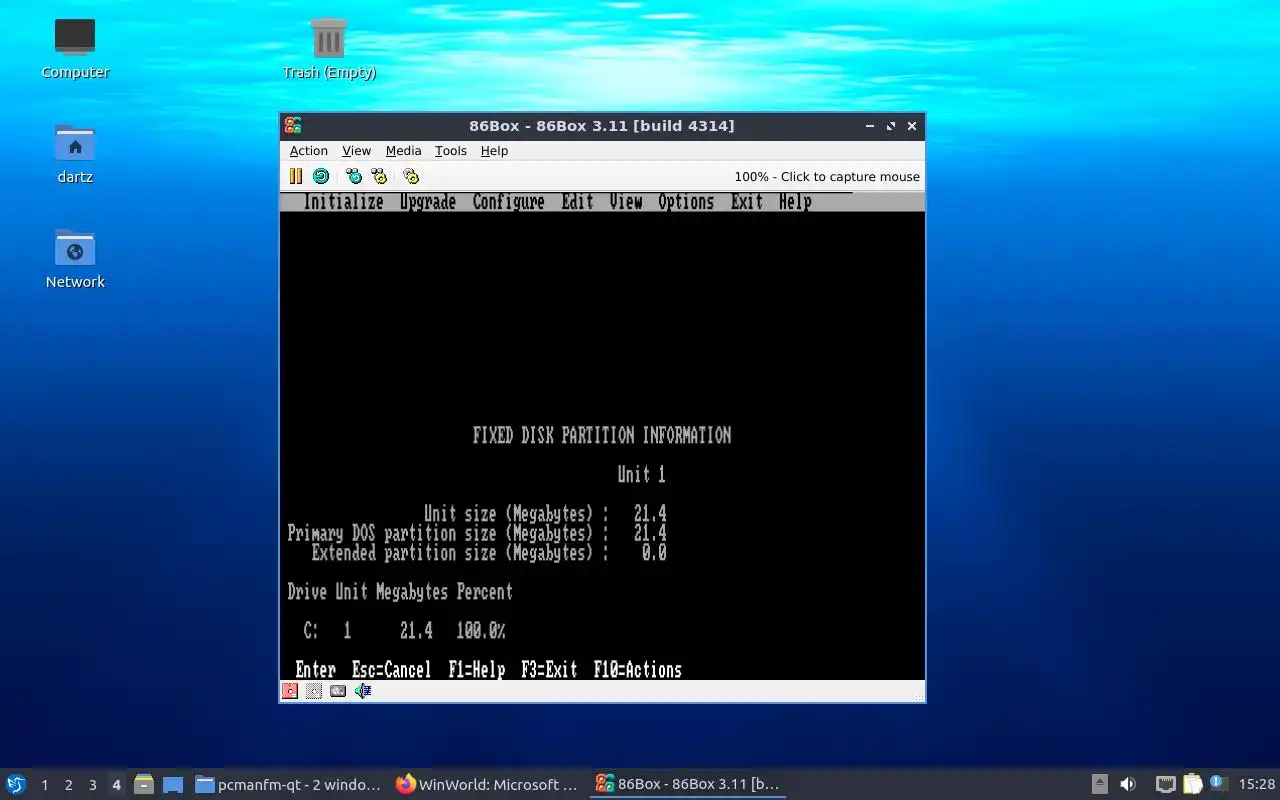Select Upgrade in the DOS menu bar

click(x=428, y=202)
